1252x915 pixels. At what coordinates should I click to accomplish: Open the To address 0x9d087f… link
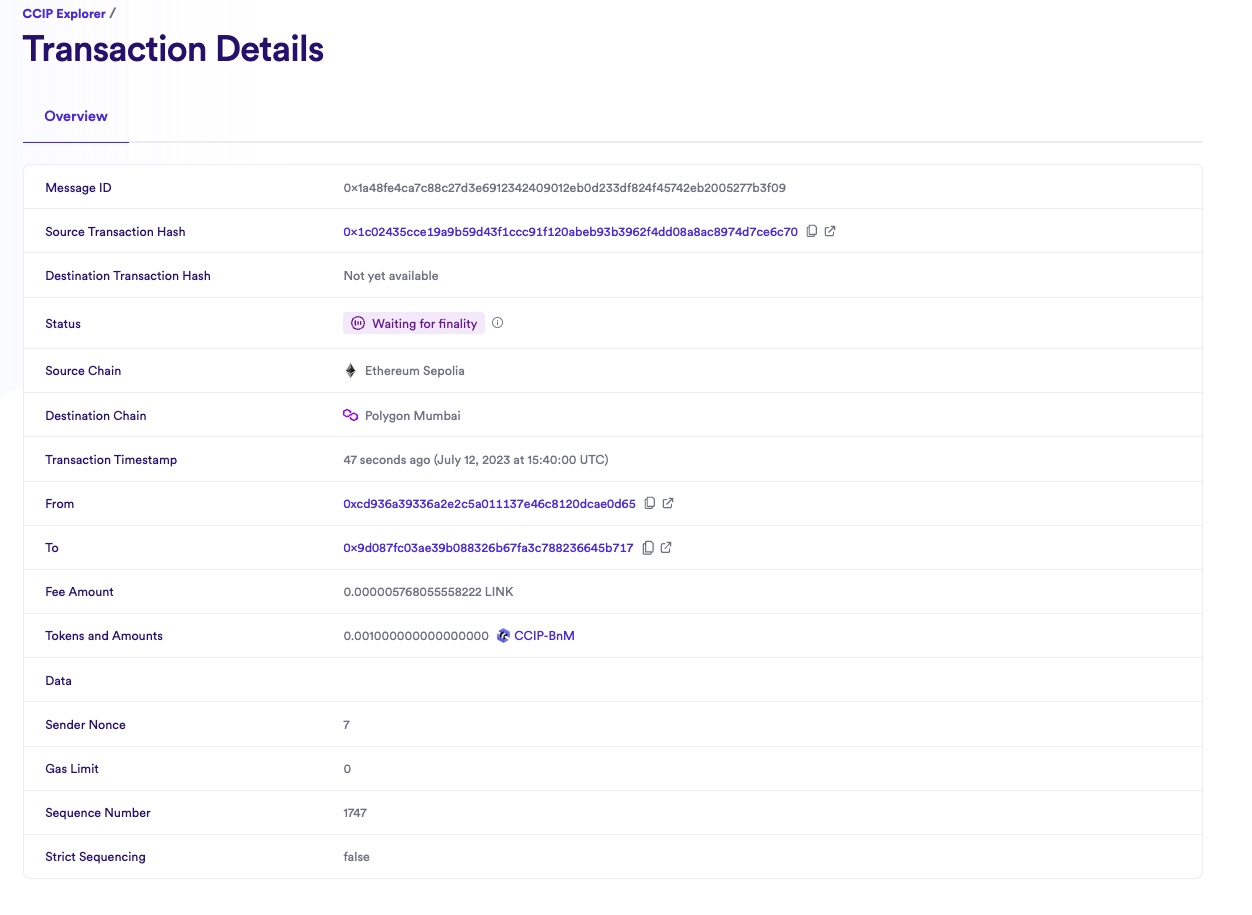pos(489,548)
